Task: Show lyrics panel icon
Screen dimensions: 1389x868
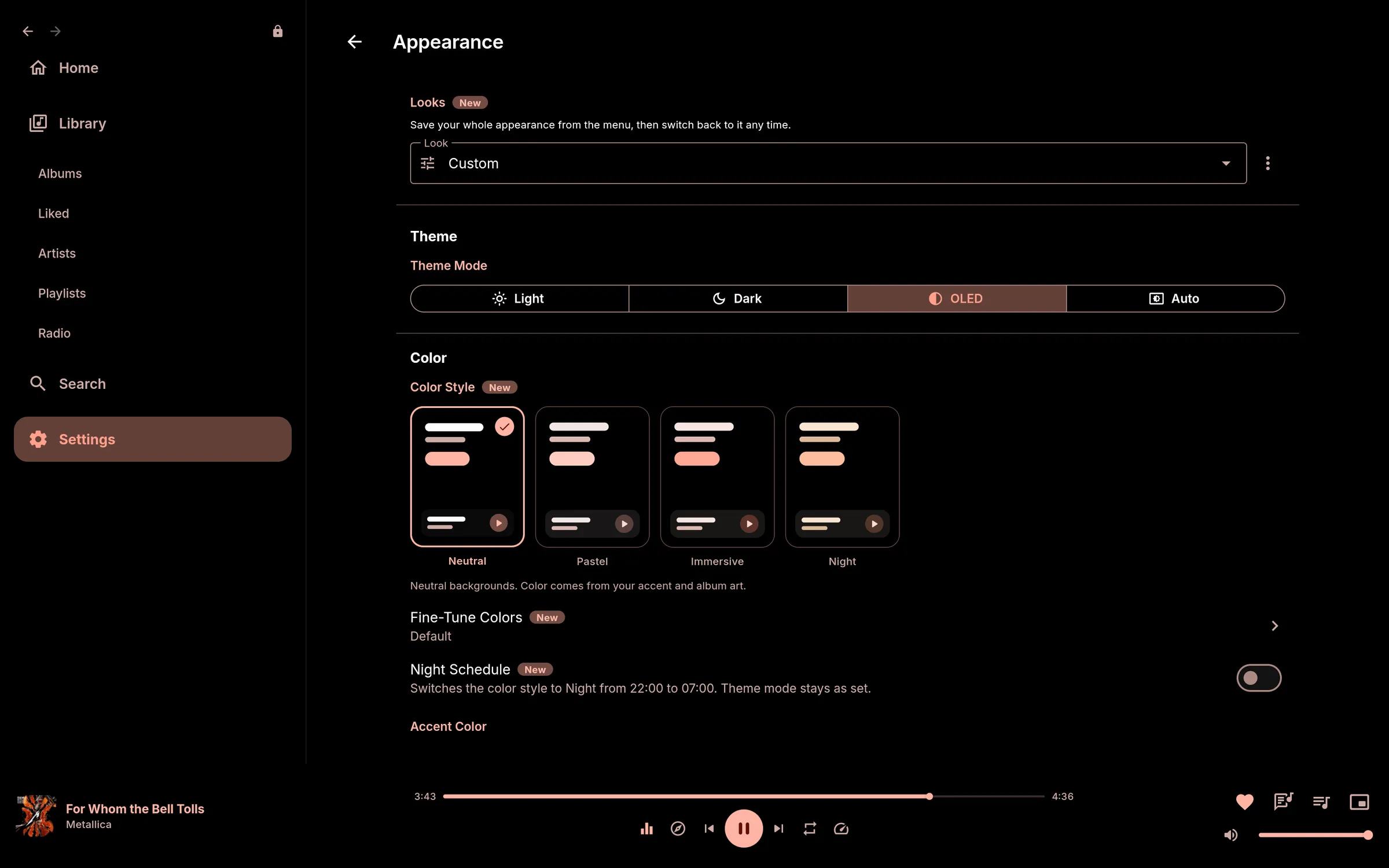Action: (x=1283, y=801)
